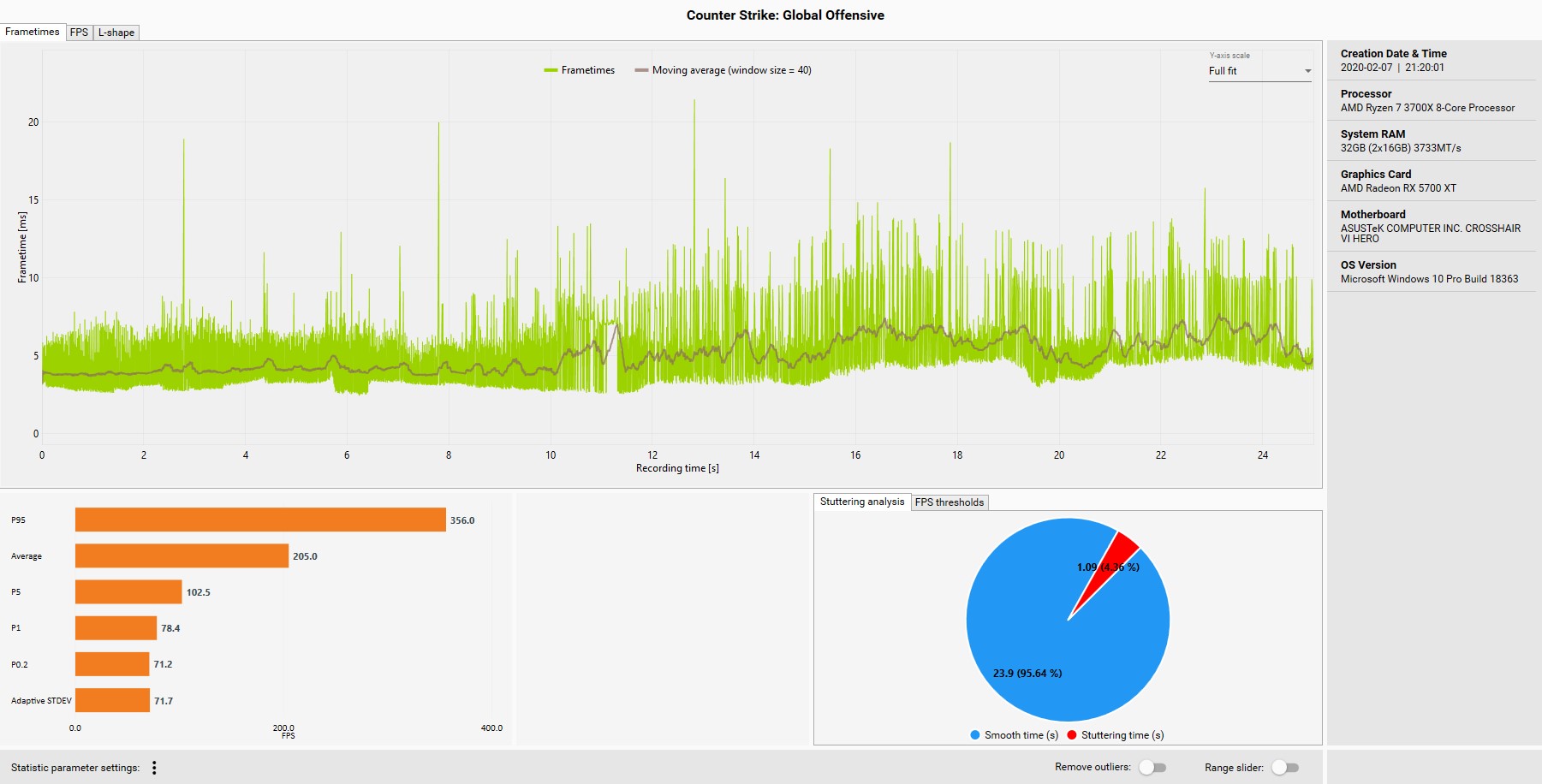Toggle the Moving average legend entry
Screen dimensions: 1542x784
[723, 70]
